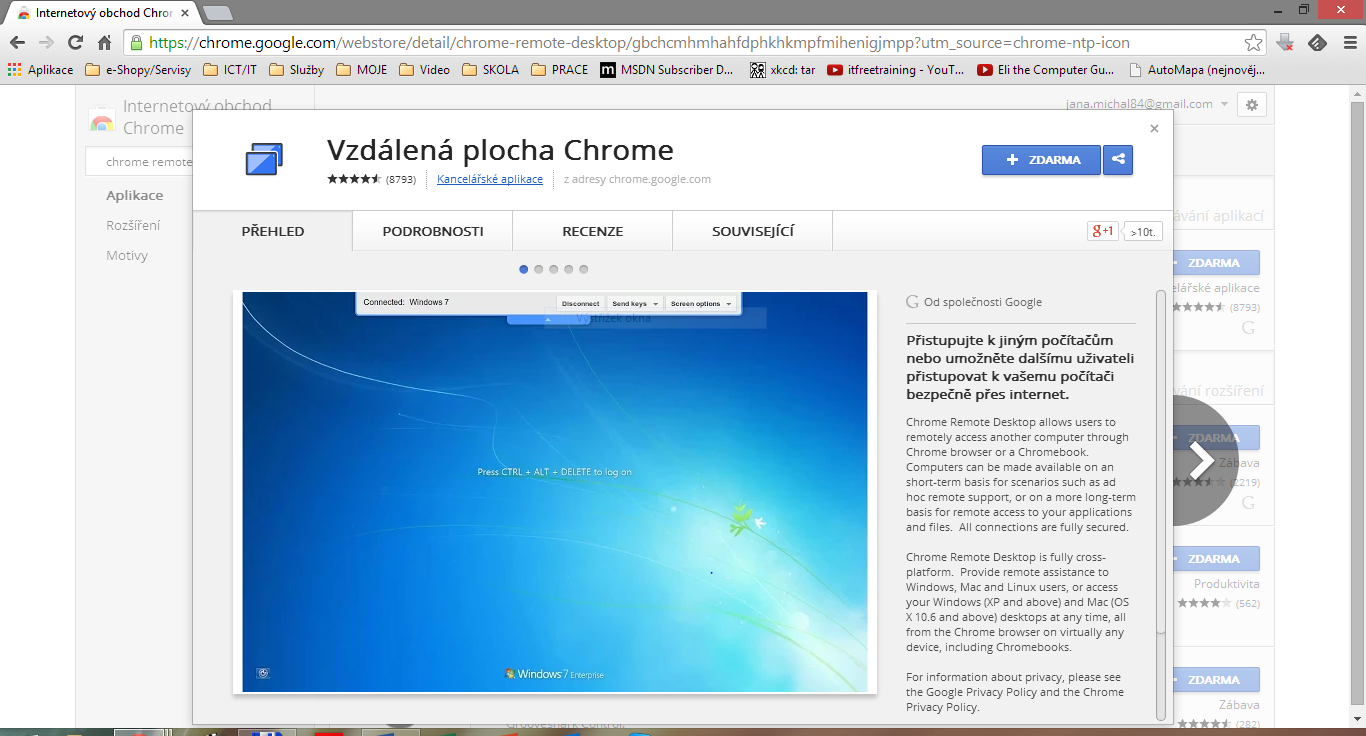Click the blue ZDARMA install button

coord(1040,159)
